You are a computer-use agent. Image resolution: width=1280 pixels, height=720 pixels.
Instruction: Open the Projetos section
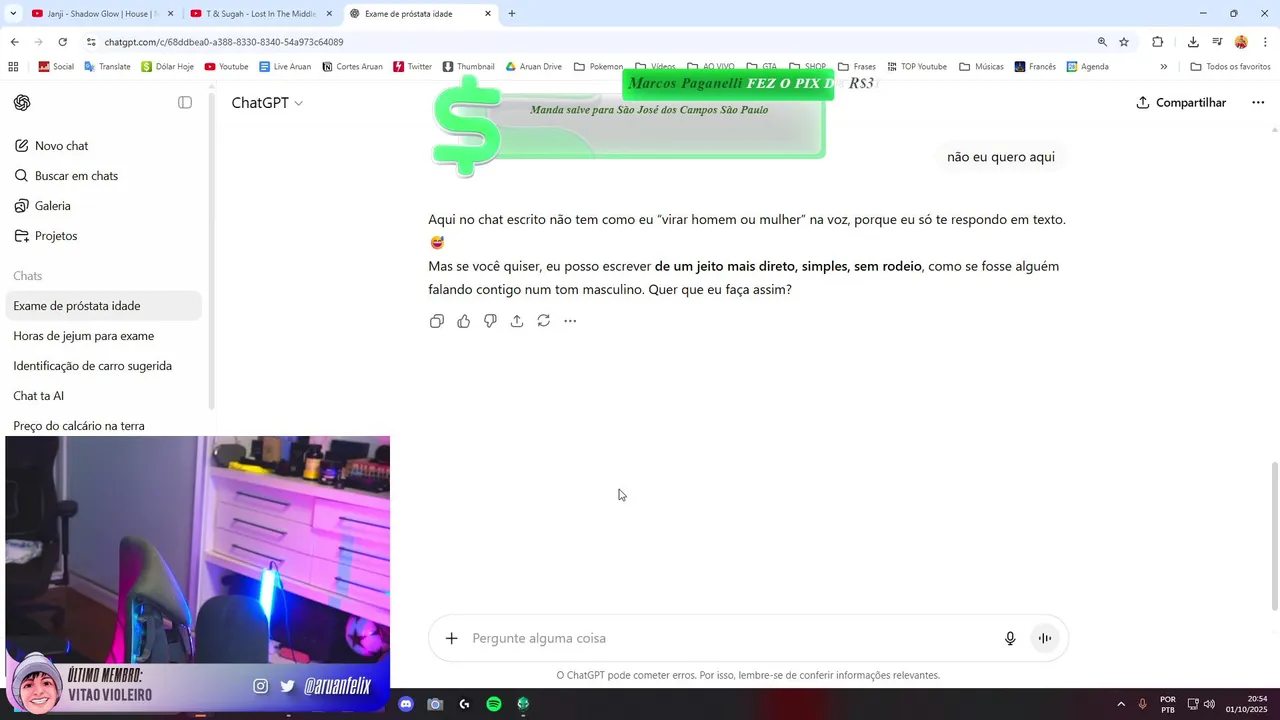(104, 236)
